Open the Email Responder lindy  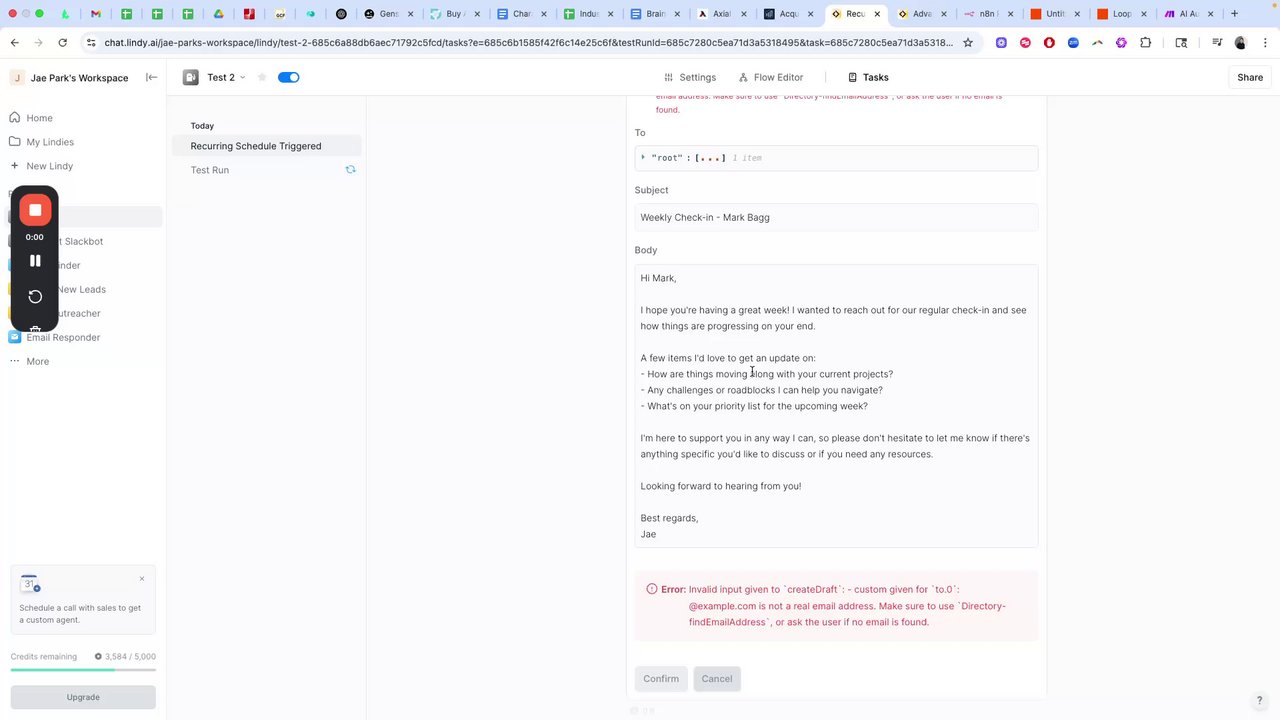tap(63, 337)
